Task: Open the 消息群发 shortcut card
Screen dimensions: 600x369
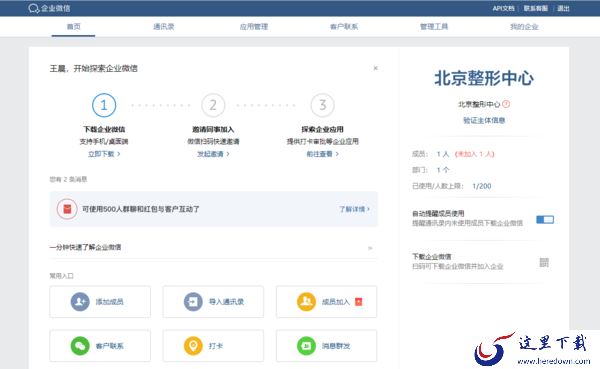Action: (326, 346)
